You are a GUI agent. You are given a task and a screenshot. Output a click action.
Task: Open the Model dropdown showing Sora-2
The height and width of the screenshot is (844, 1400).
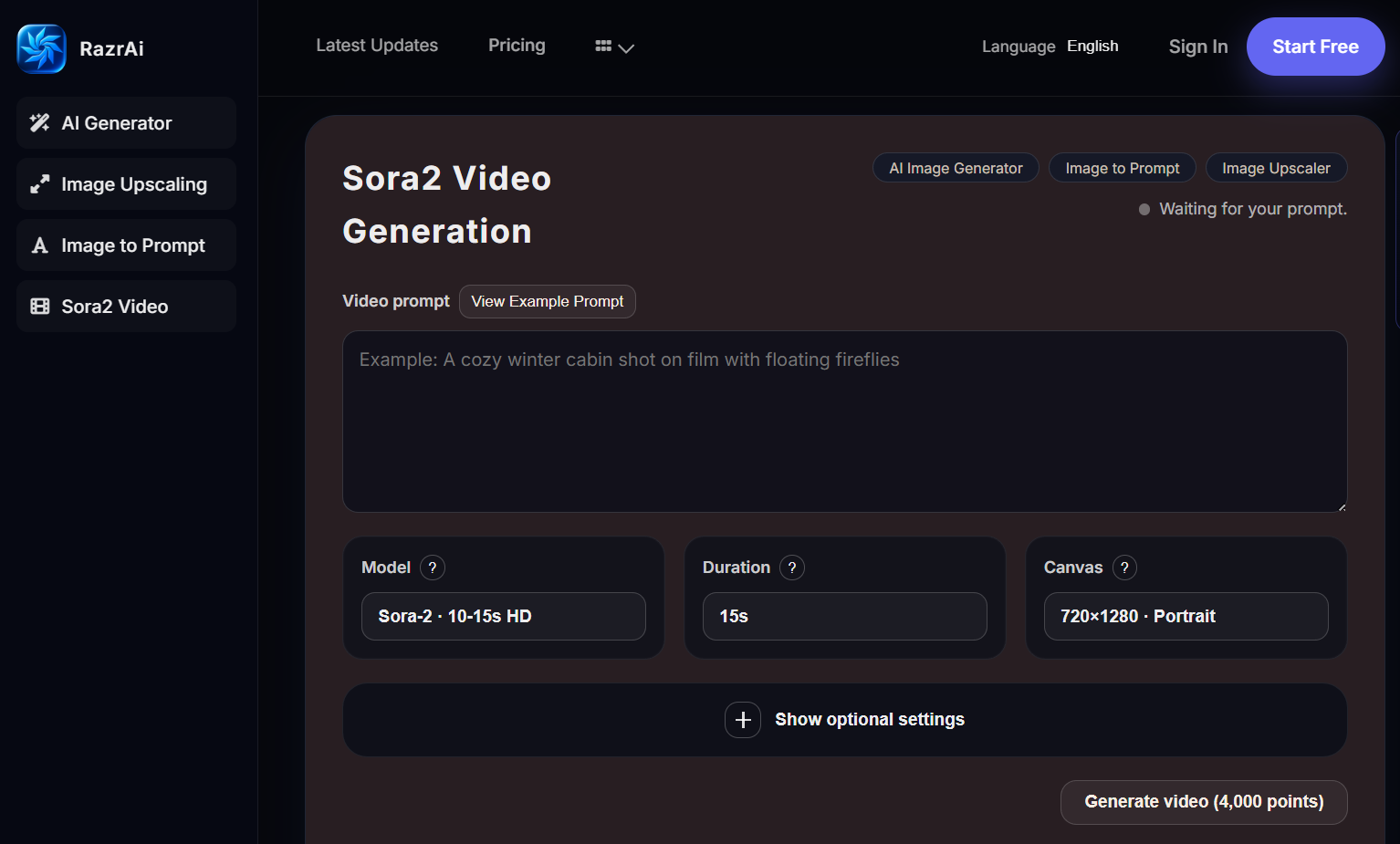503,617
